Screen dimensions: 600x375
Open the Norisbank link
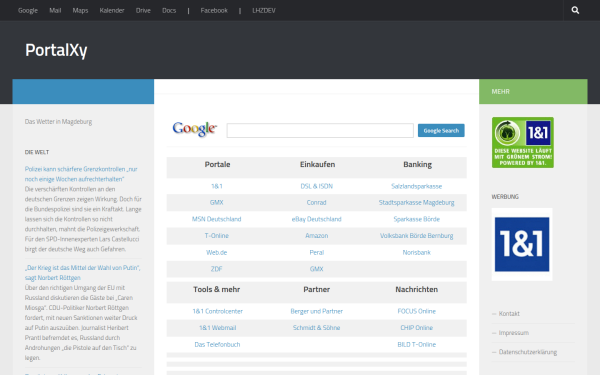416,252
